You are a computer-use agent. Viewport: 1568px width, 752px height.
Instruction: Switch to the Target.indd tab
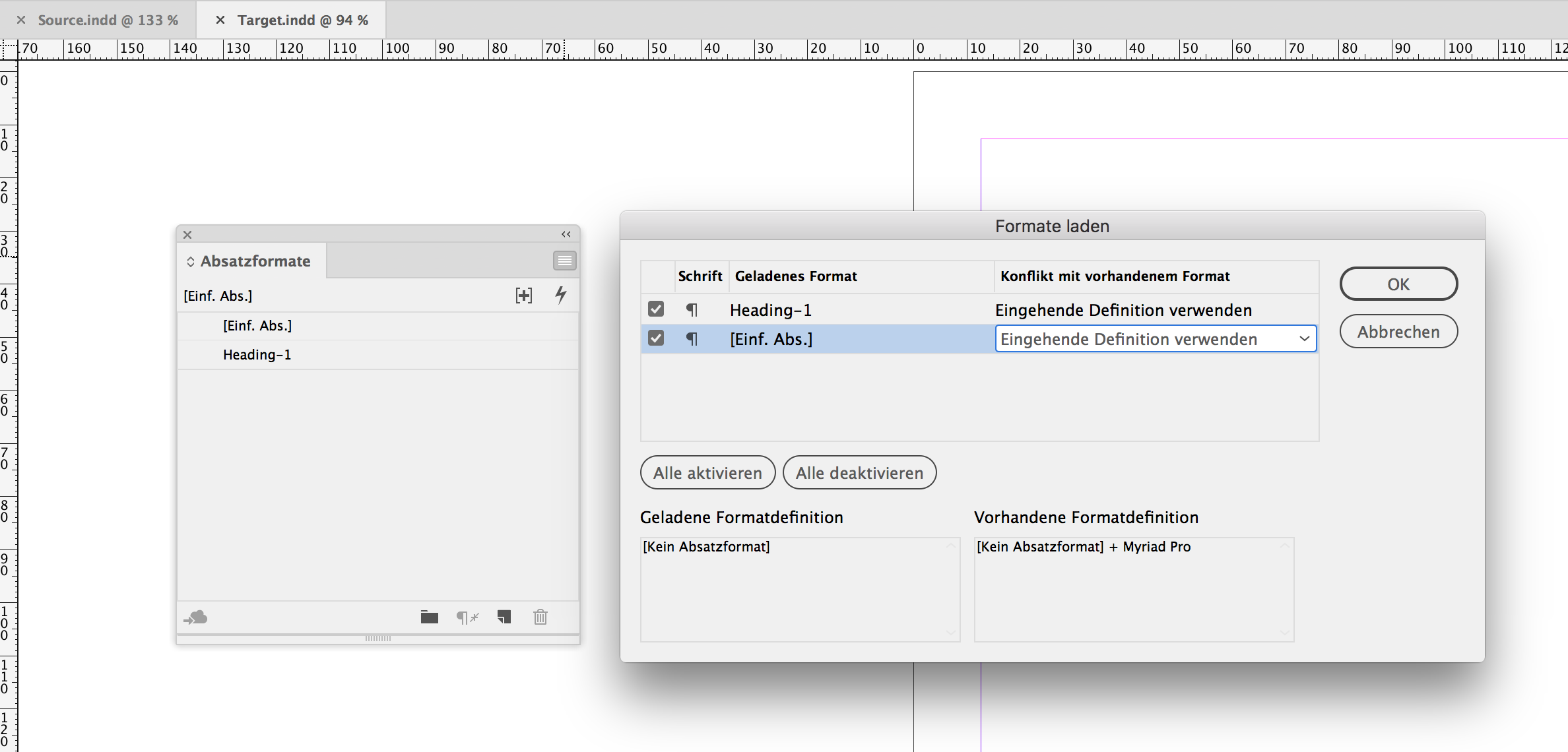pyautogui.click(x=303, y=20)
